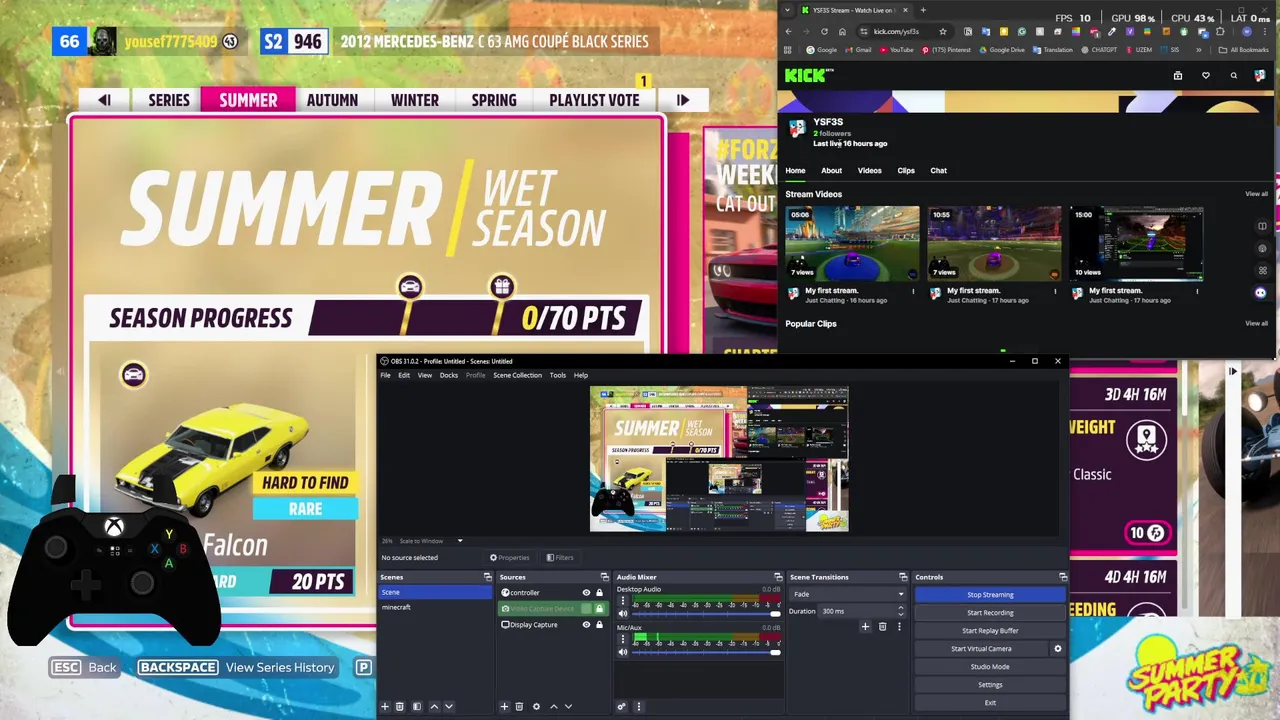Screen dimensions: 1280x720
Task: Float the Scenes dock
Action: (487, 577)
